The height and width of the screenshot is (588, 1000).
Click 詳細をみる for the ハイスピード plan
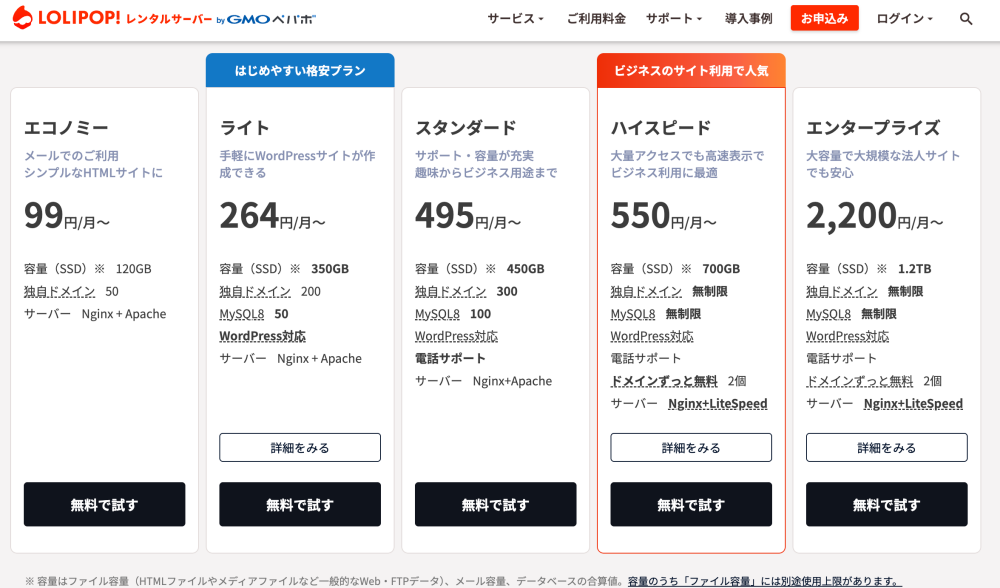pos(691,447)
